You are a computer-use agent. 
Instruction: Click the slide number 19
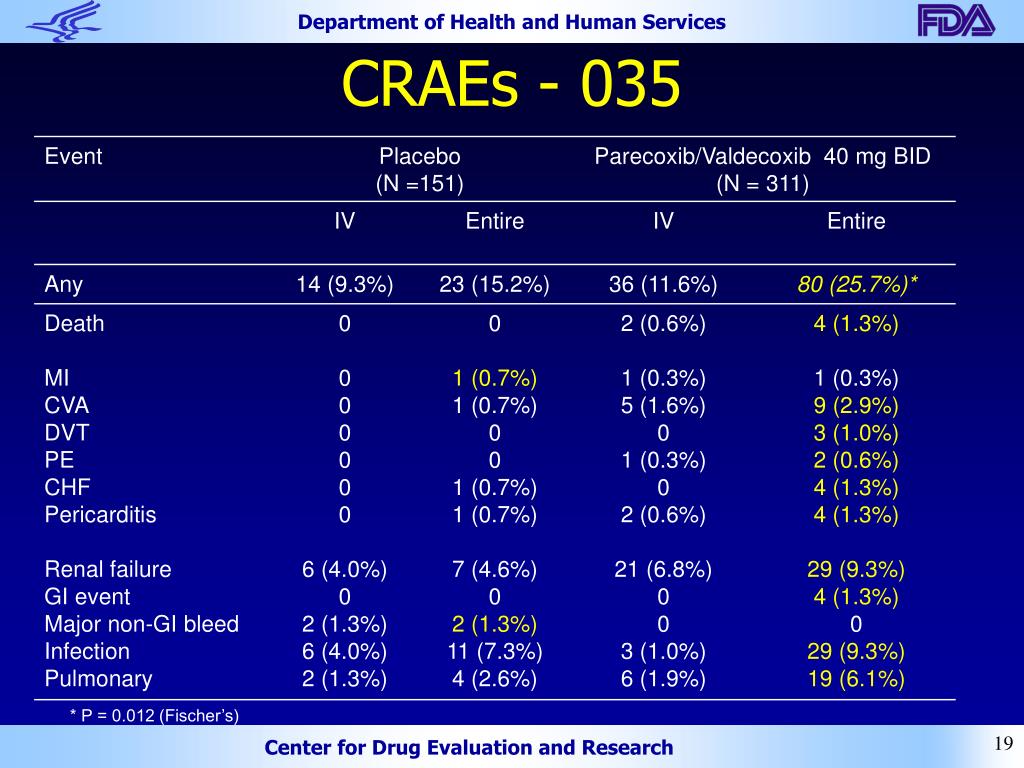(x=1004, y=743)
